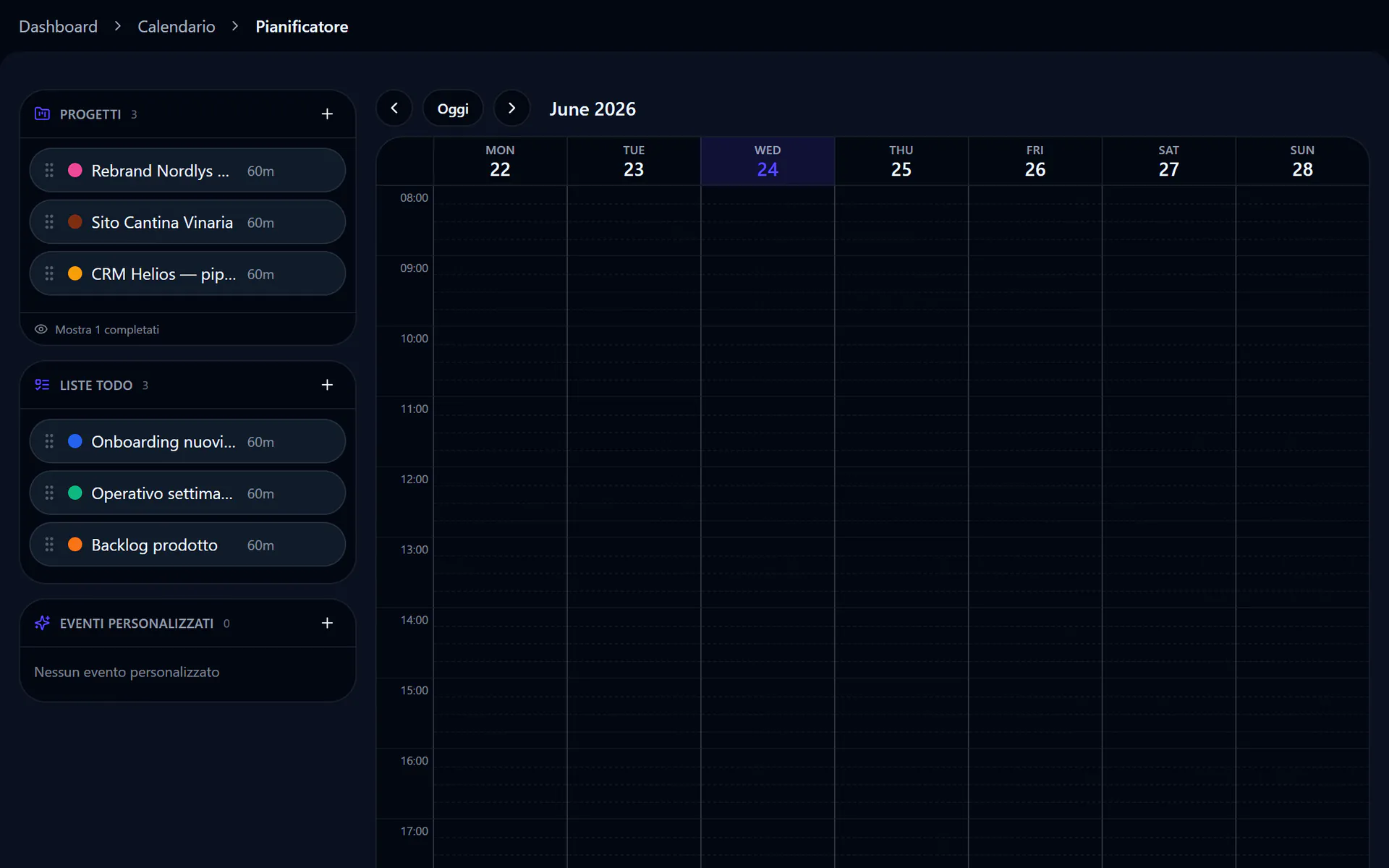Select Friday 26 column header
This screenshot has height=868, width=1389.
click(x=1035, y=161)
